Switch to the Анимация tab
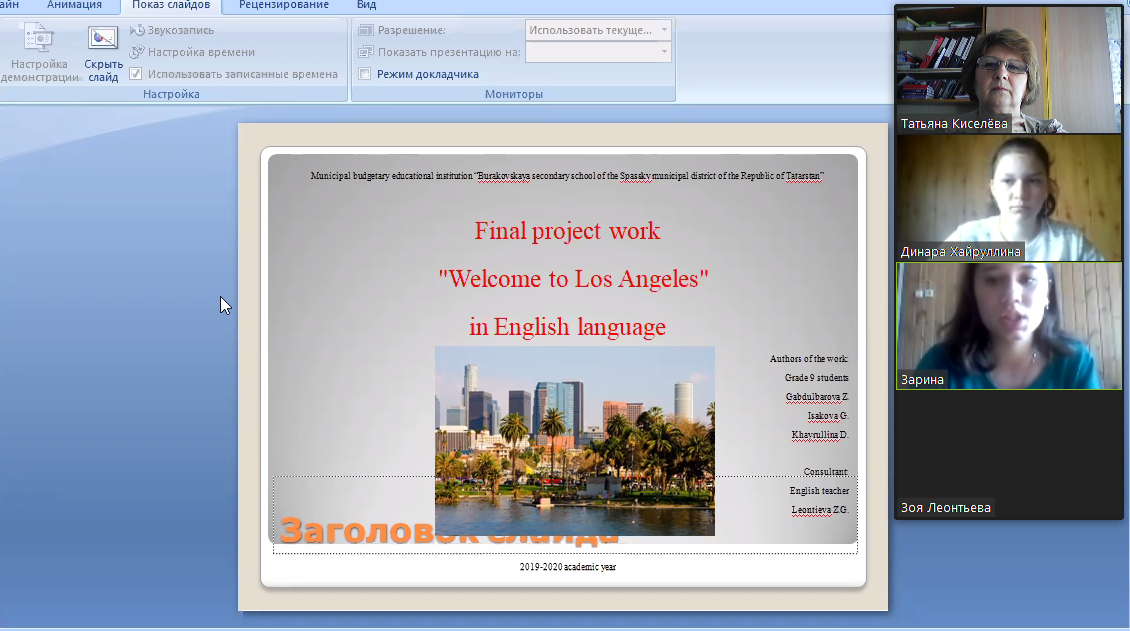Screen dimensions: 1130x631 pyautogui.click(x=74, y=5)
